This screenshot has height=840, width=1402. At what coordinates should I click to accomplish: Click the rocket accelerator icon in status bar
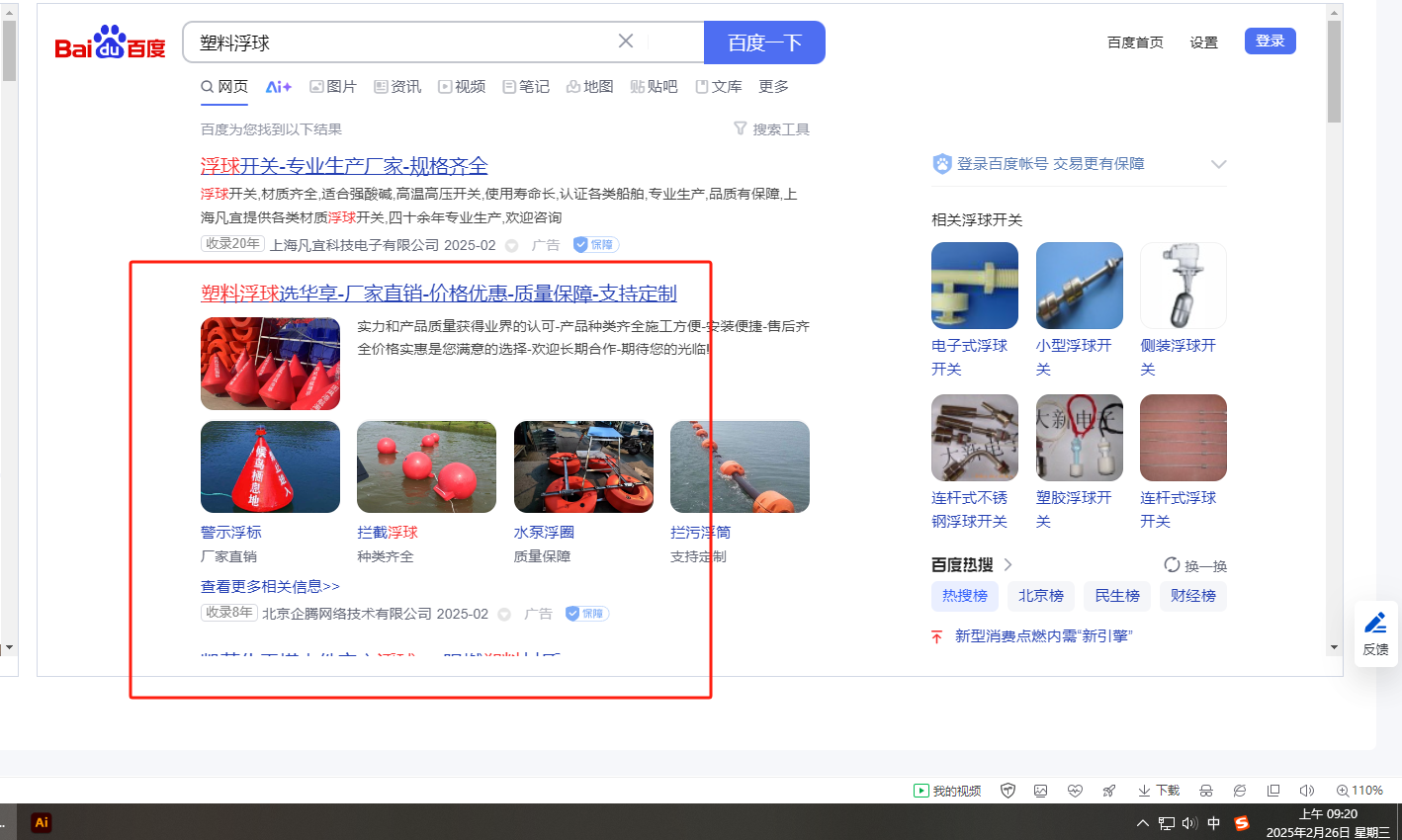coord(1109,791)
